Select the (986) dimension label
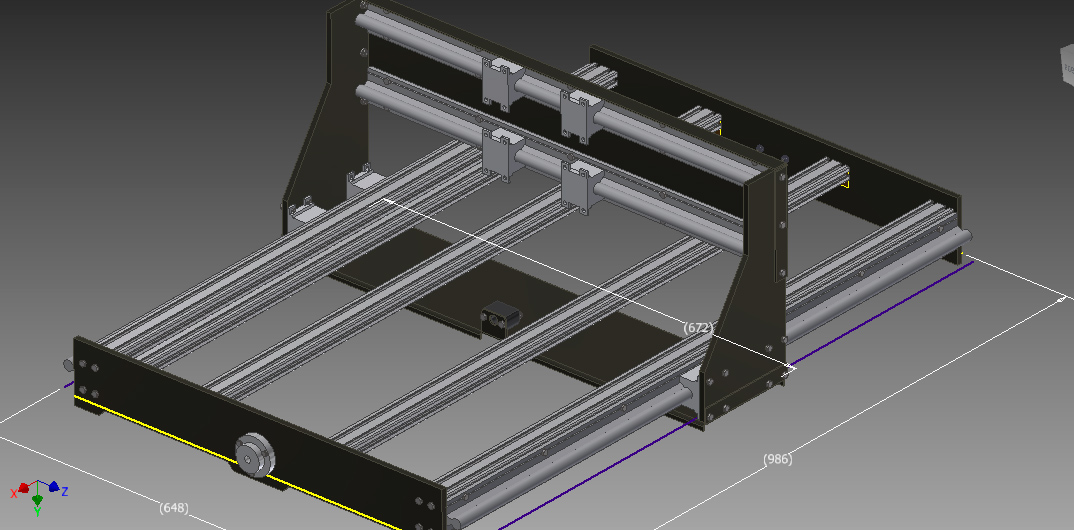This screenshot has width=1074, height=530. point(777,459)
